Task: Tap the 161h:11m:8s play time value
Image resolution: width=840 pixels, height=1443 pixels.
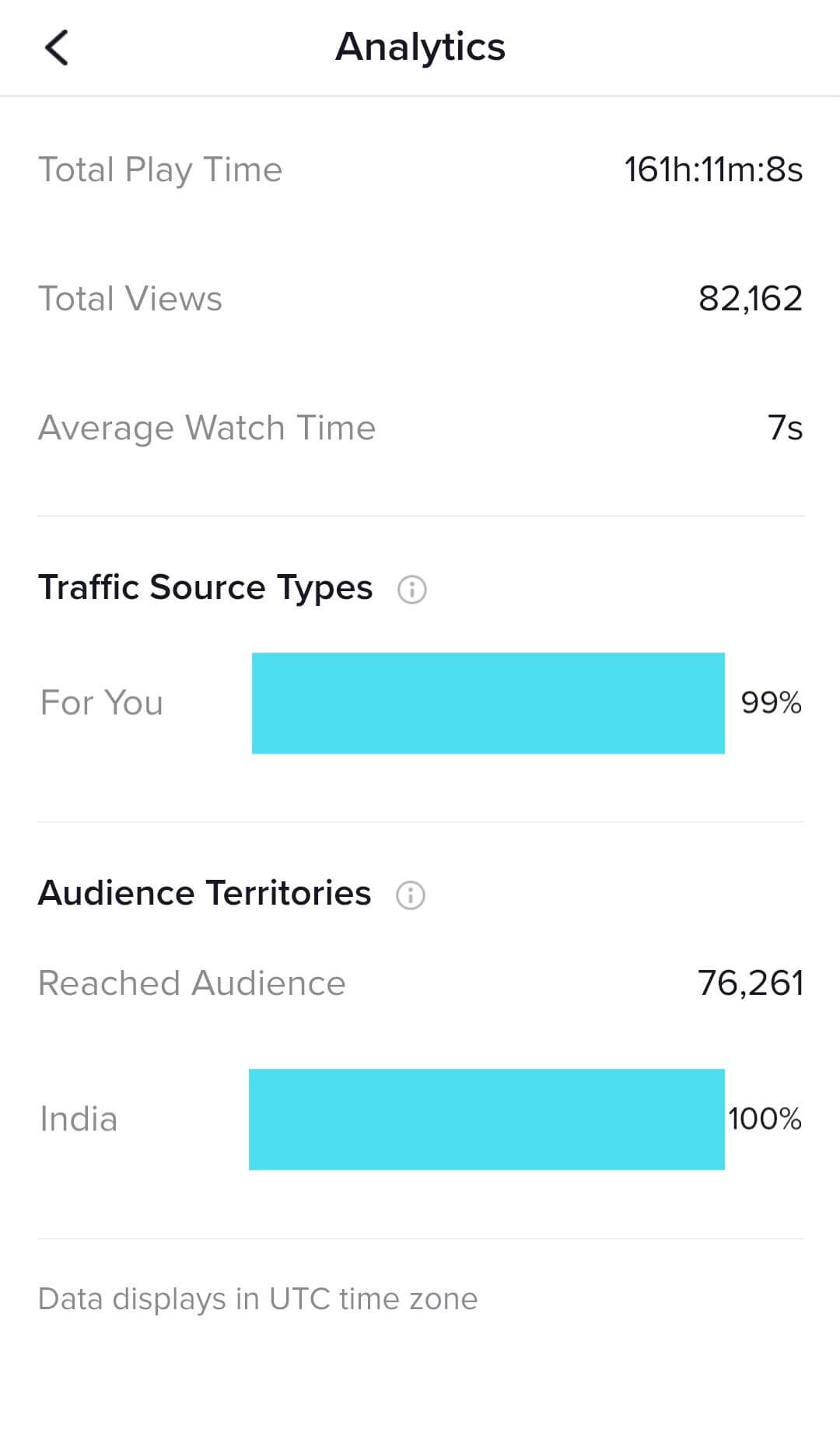Action: (712, 170)
